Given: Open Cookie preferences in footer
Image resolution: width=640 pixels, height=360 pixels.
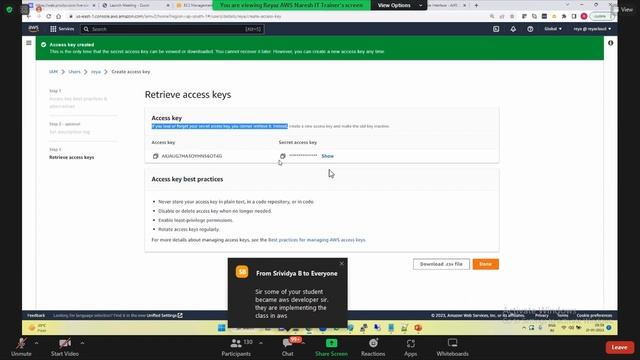Looking at the screenshot, I should (x=594, y=316).
